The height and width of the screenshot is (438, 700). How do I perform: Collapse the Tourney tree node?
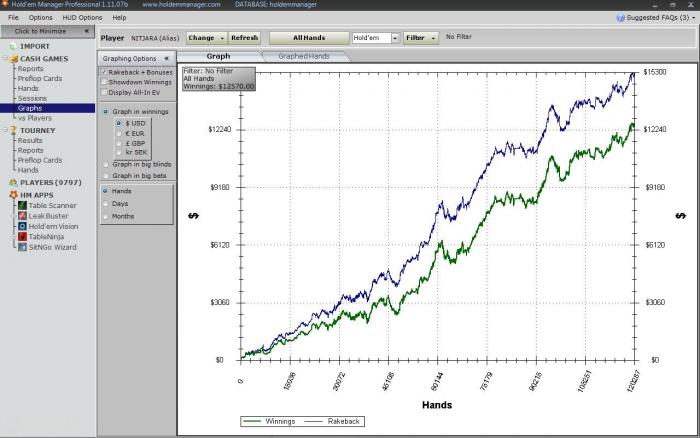point(6,130)
